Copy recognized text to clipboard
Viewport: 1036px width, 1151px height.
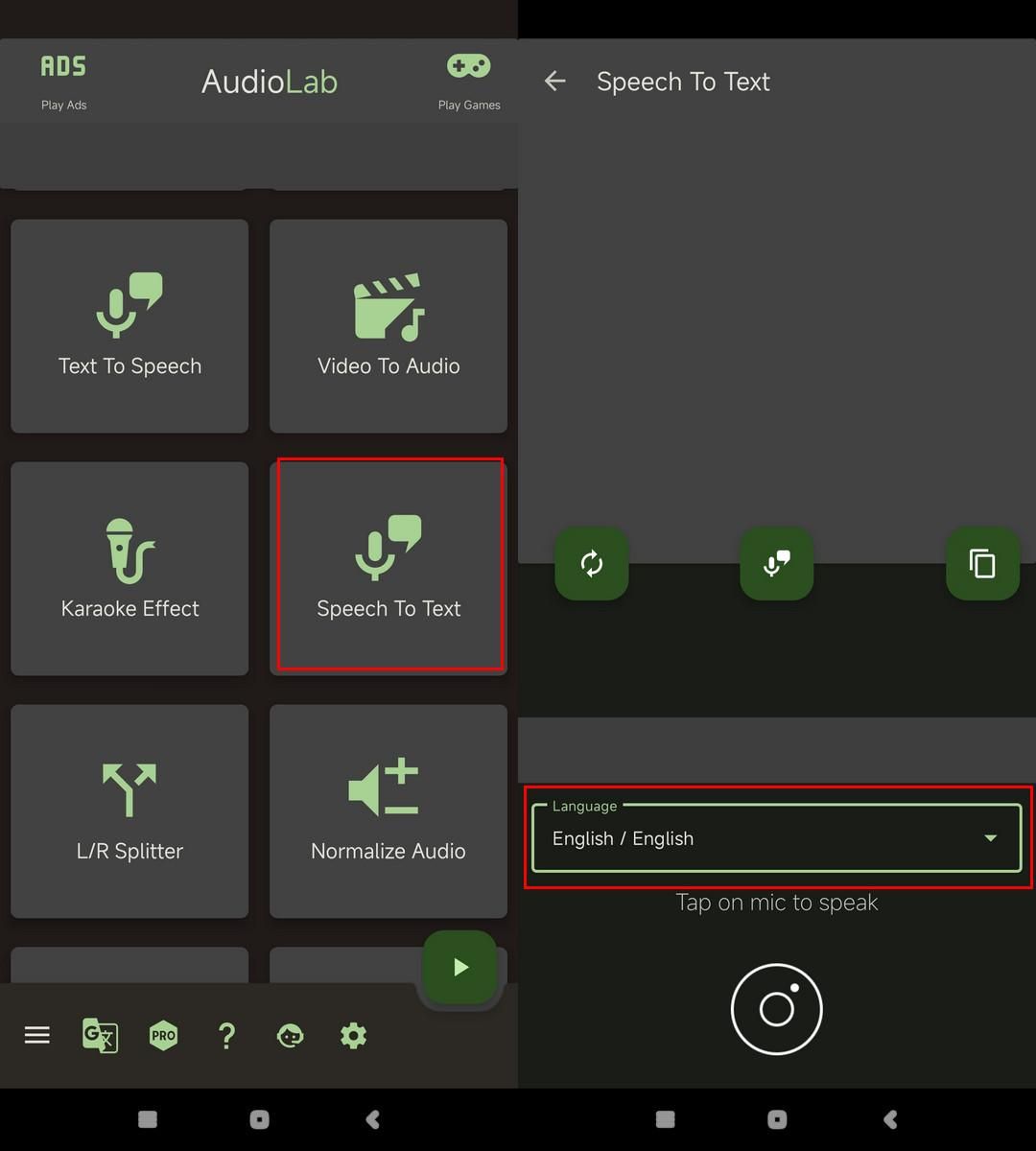click(x=982, y=563)
